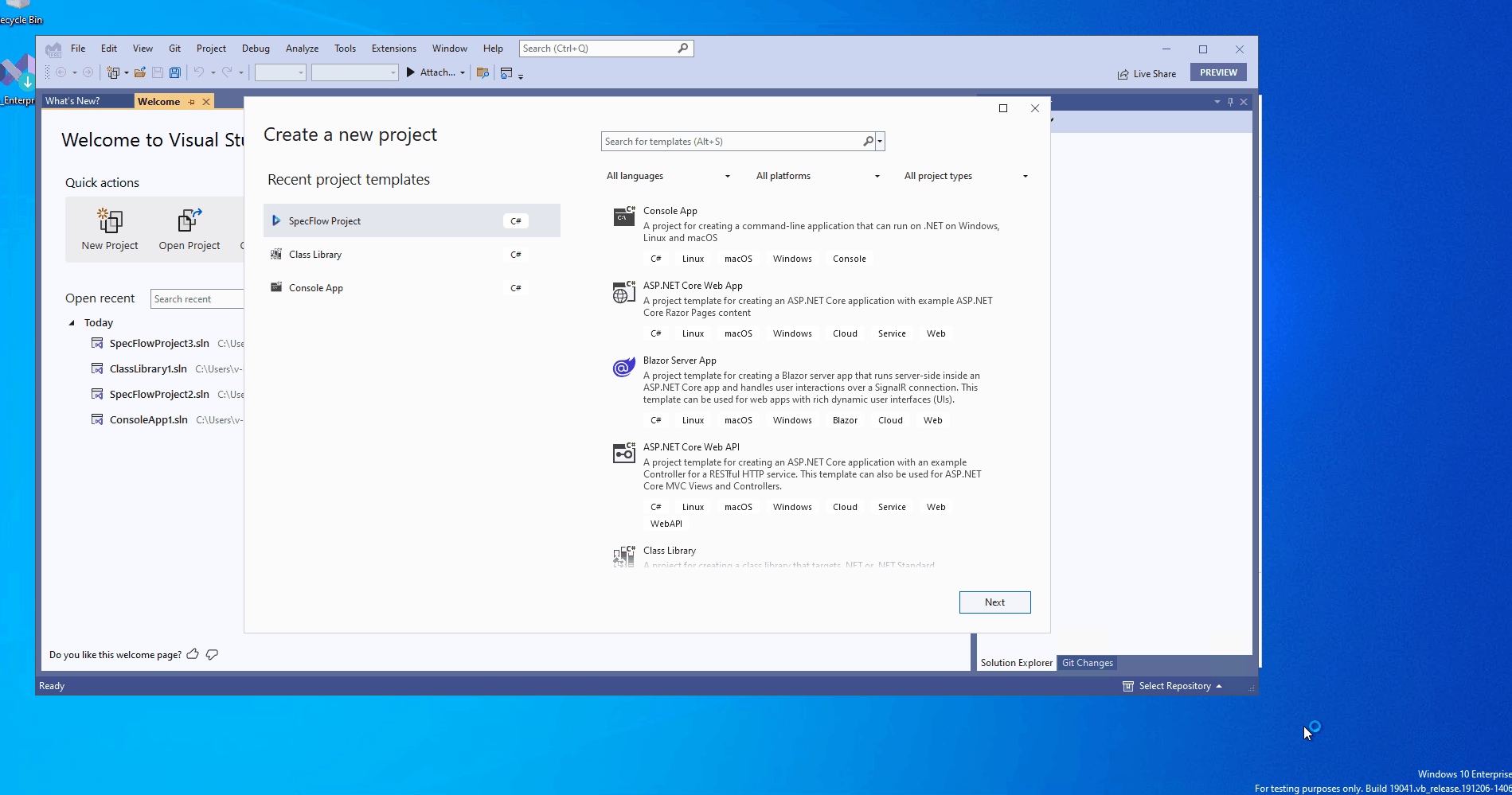
Task: Open the Git menu
Action: tap(174, 49)
